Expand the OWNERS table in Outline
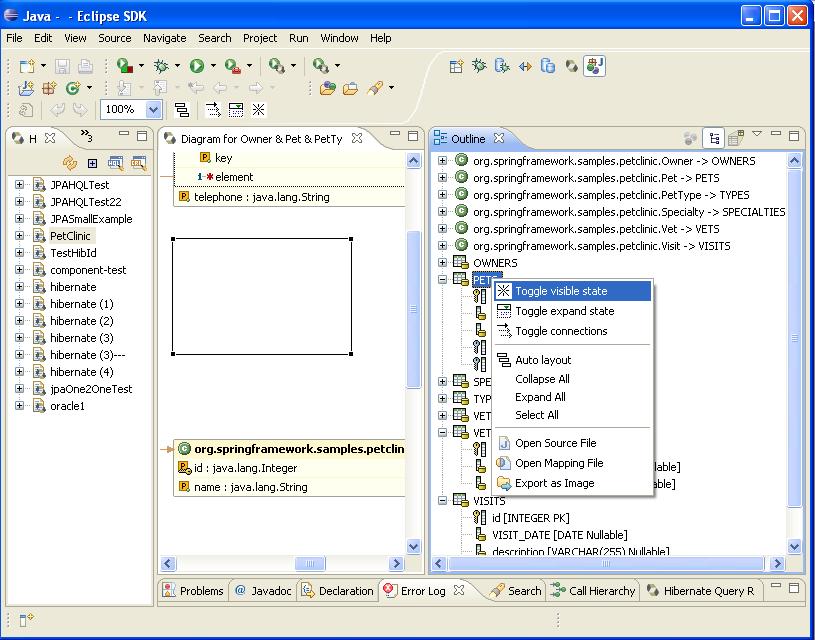This screenshot has width=815, height=640. point(443,263)
